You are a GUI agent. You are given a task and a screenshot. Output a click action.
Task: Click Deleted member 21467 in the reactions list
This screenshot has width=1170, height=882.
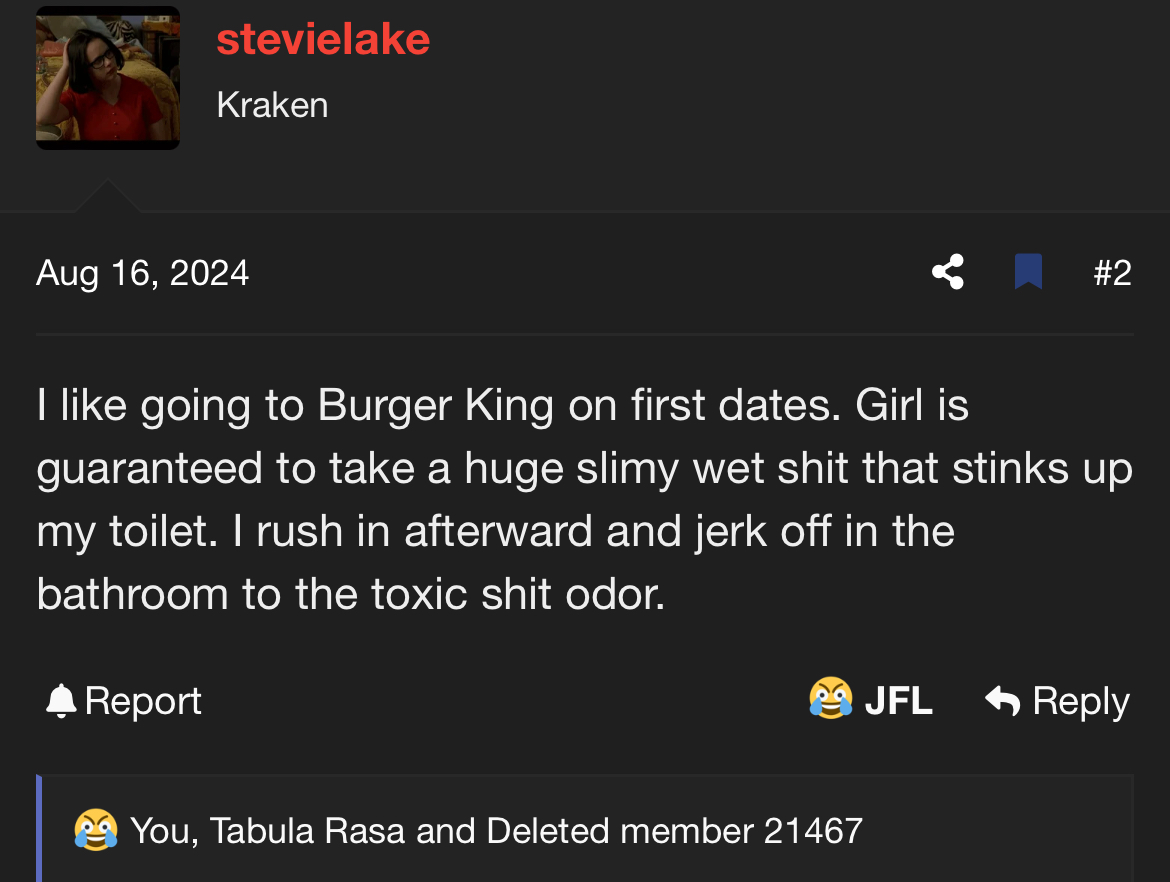tap(674, 830)
